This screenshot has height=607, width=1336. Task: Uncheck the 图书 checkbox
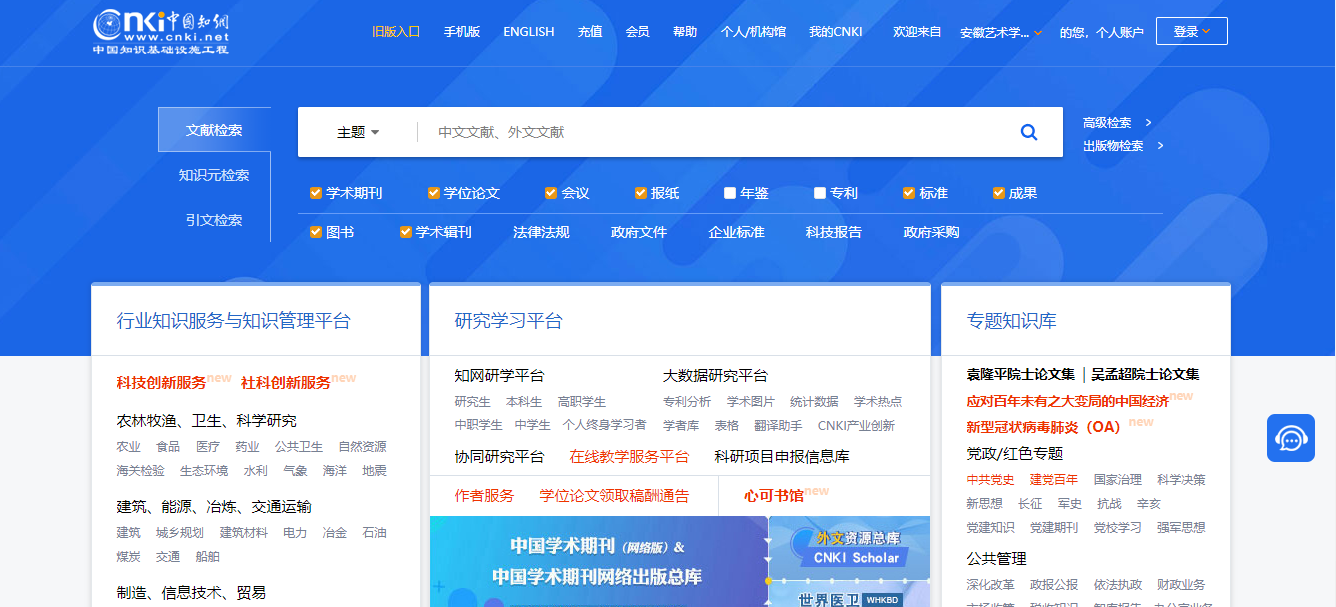coord(316,232)
